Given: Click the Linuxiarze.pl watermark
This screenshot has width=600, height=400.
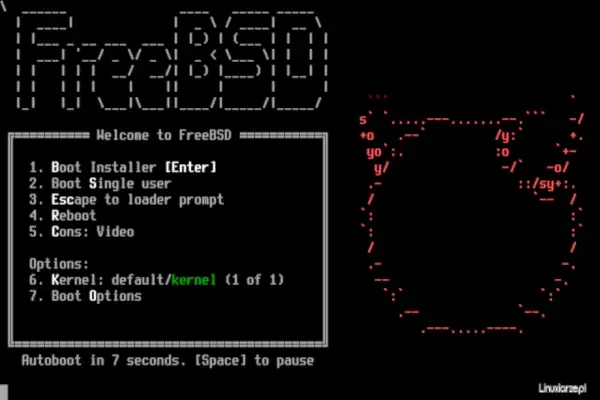Looking at the screenshot, I should (562, 388).
